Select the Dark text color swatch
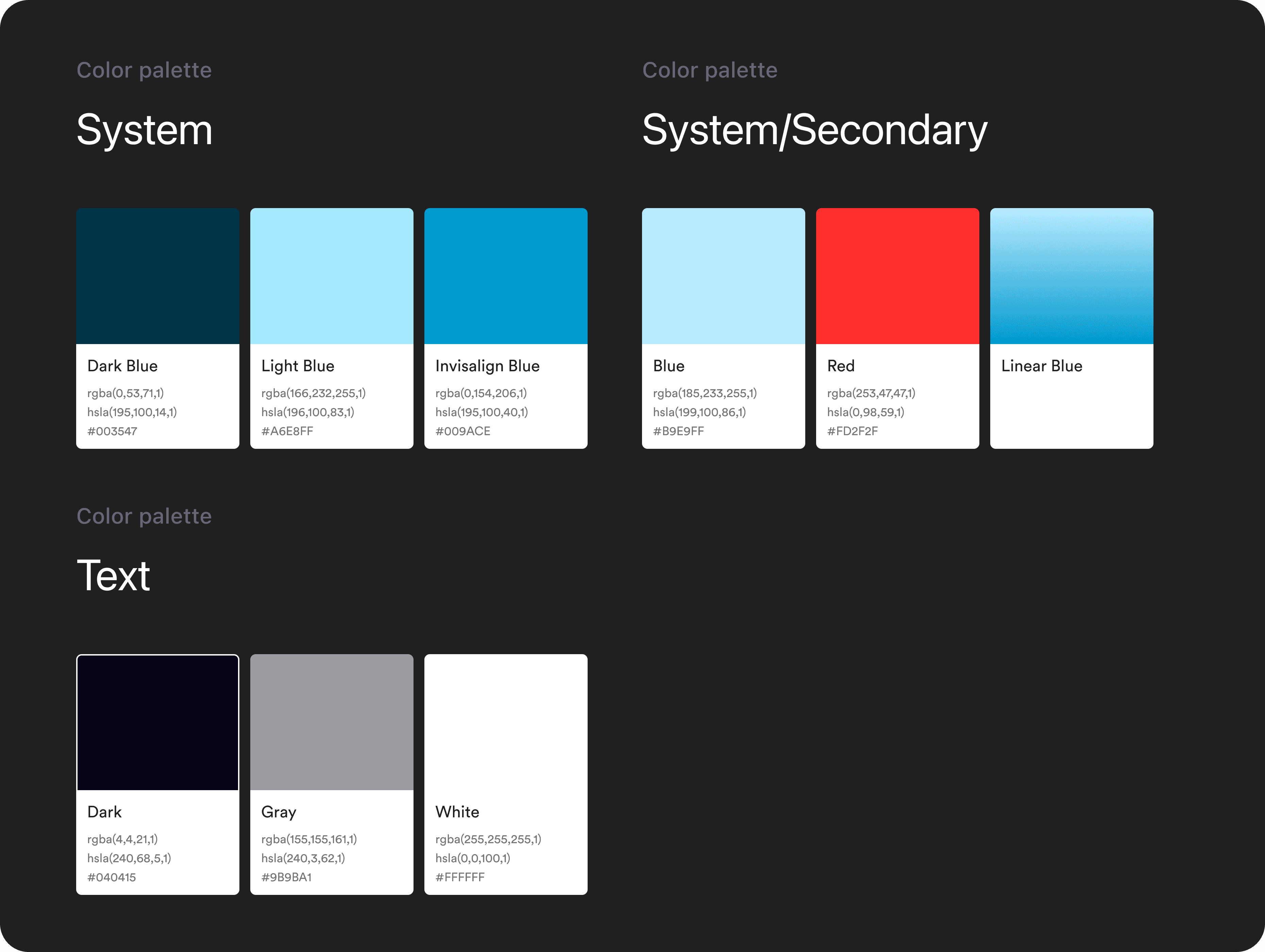This screenshot has height=952, width=1265. [157, 722]
